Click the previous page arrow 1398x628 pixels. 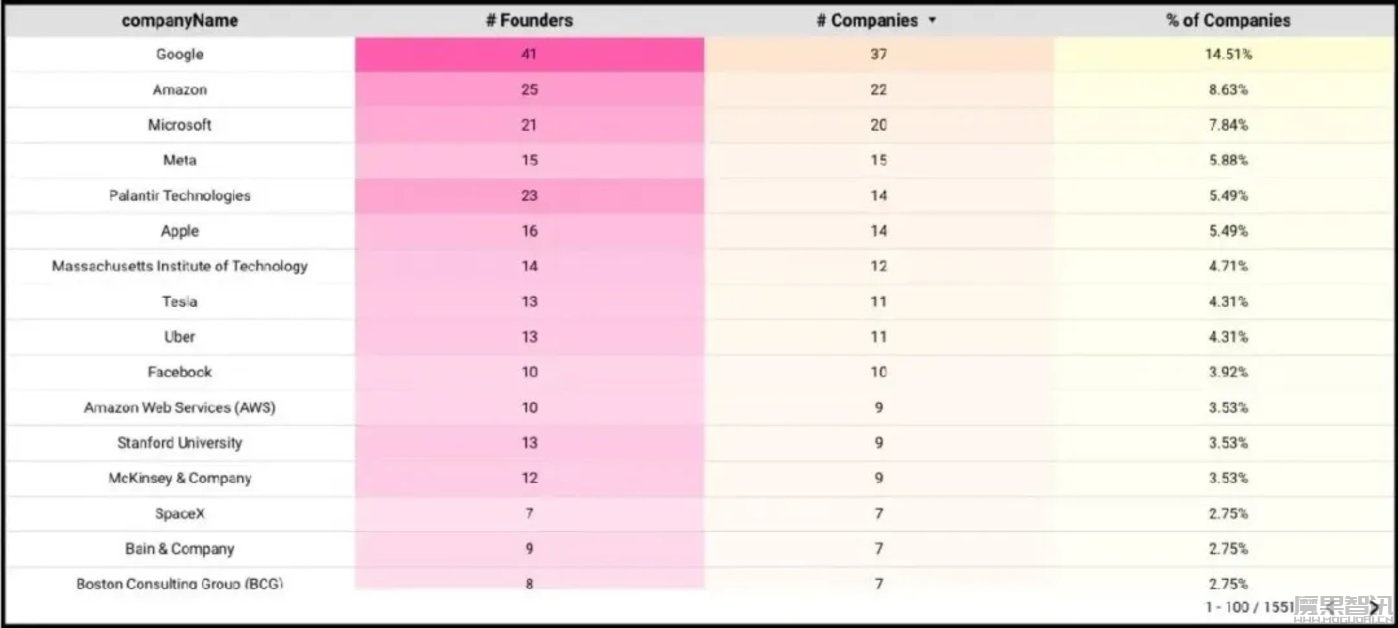click(x=1329, y=607)
